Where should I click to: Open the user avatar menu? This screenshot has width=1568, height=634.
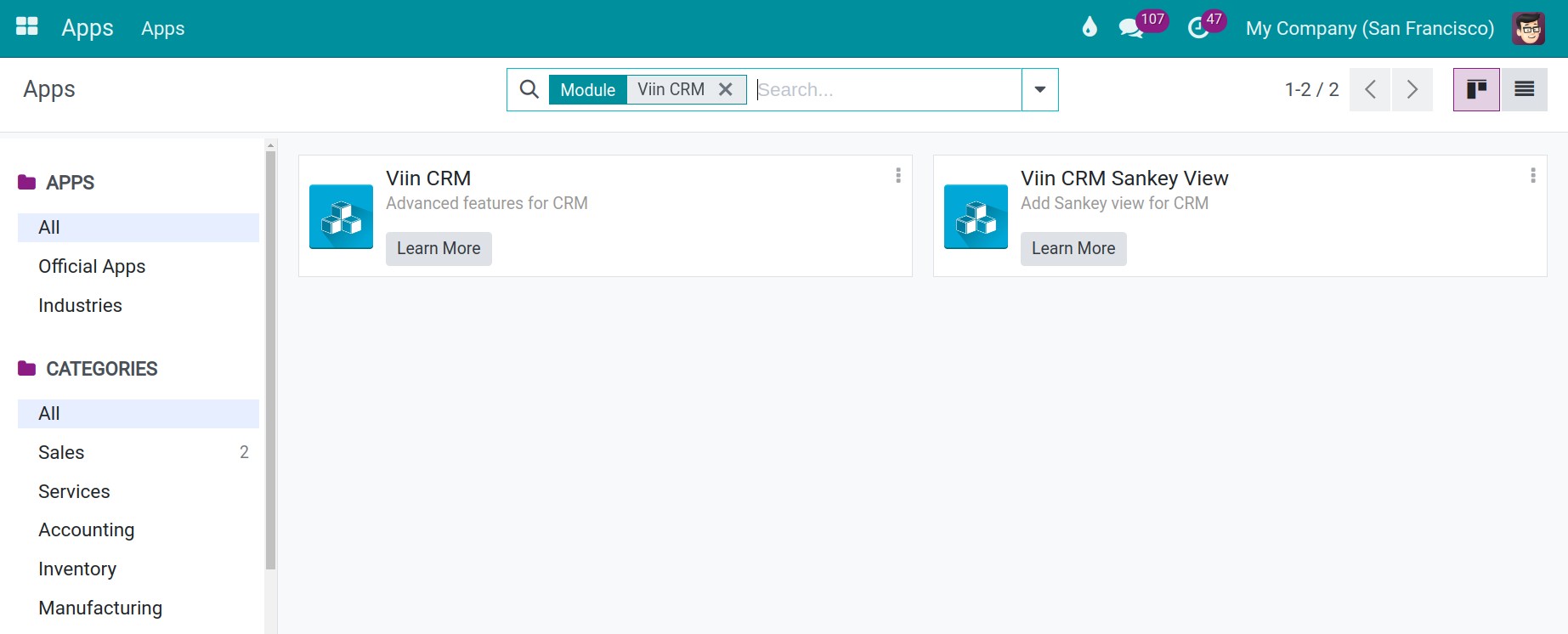pyautogui.click(x=1528, y=28)
